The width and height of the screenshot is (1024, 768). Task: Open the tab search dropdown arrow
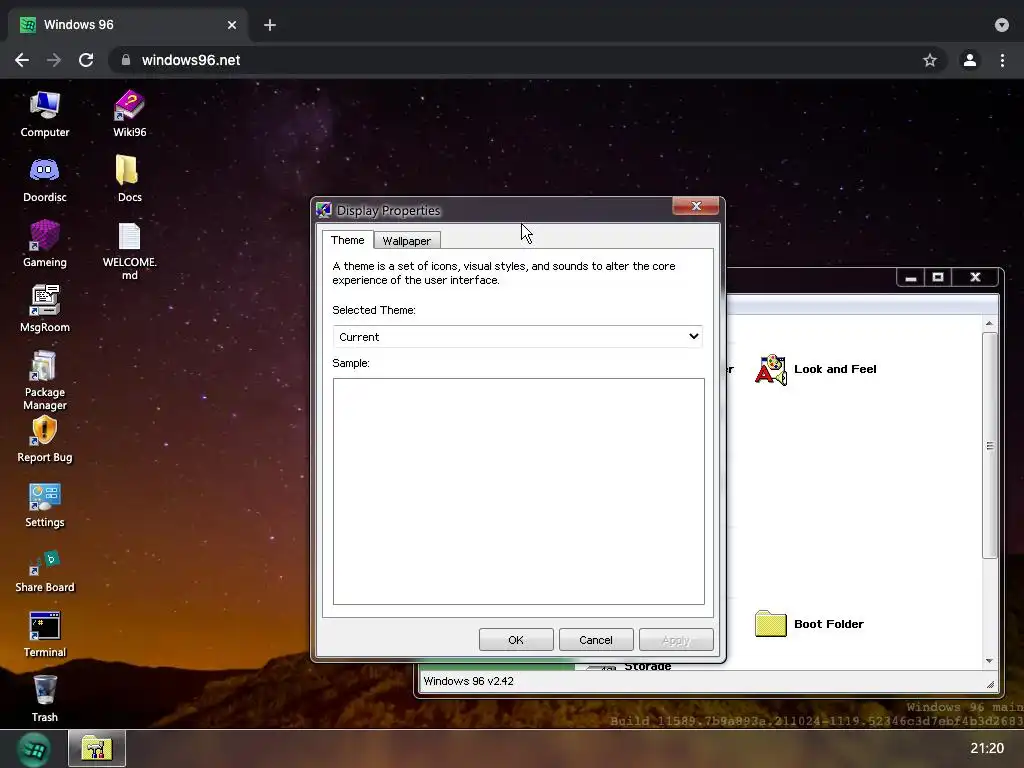click(1002, 25)
